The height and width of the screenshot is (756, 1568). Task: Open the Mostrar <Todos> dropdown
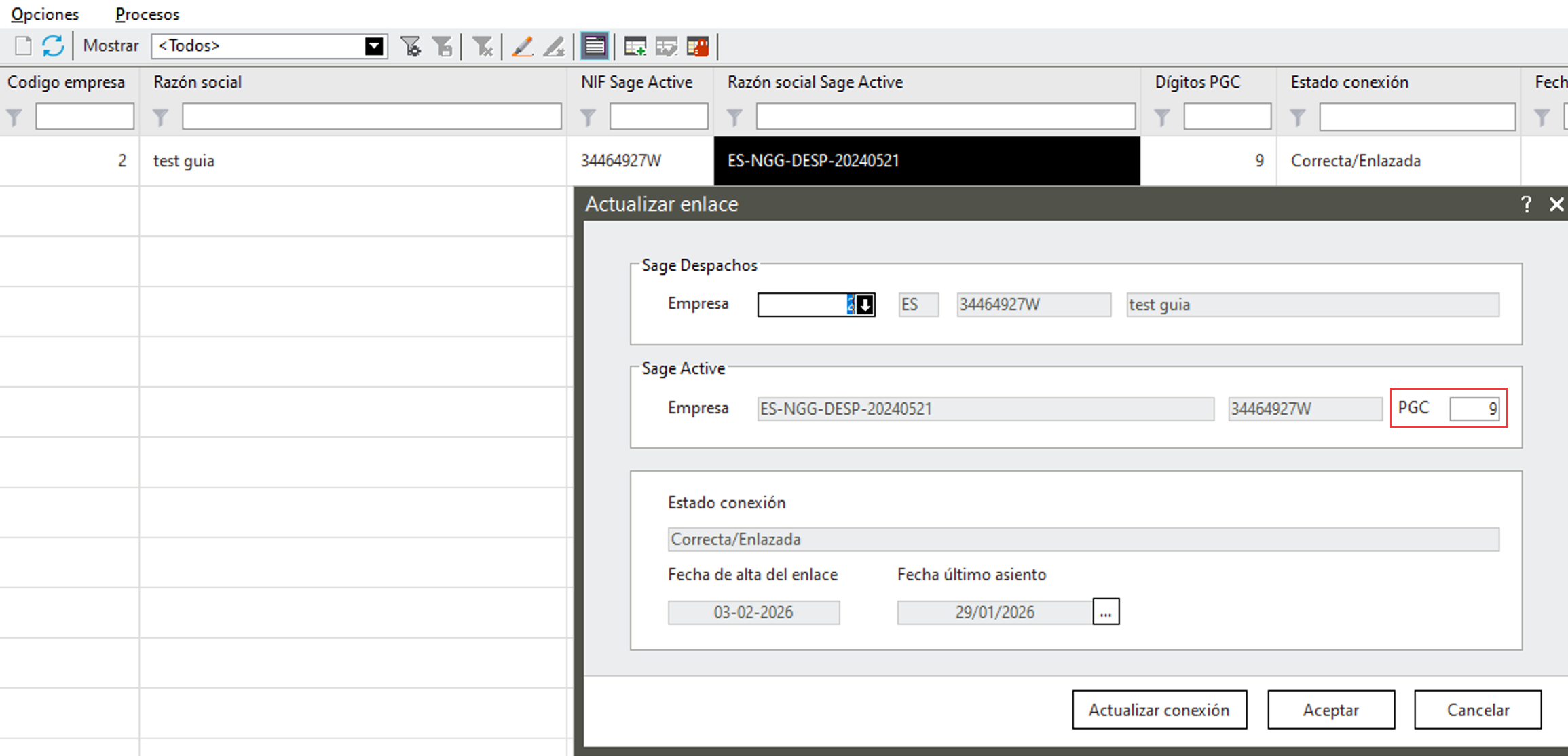(374, 46)
